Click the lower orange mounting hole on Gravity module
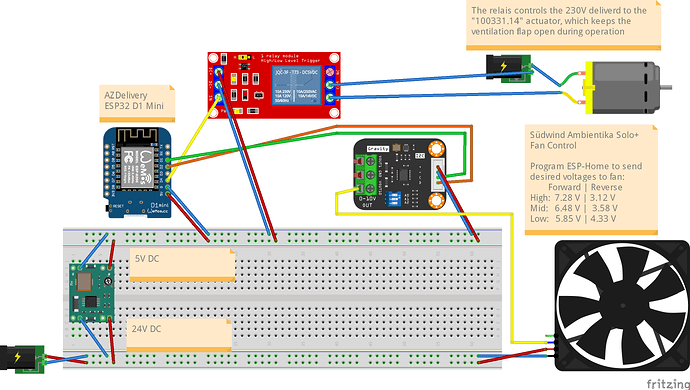690x390 pixels. [436, 201]
